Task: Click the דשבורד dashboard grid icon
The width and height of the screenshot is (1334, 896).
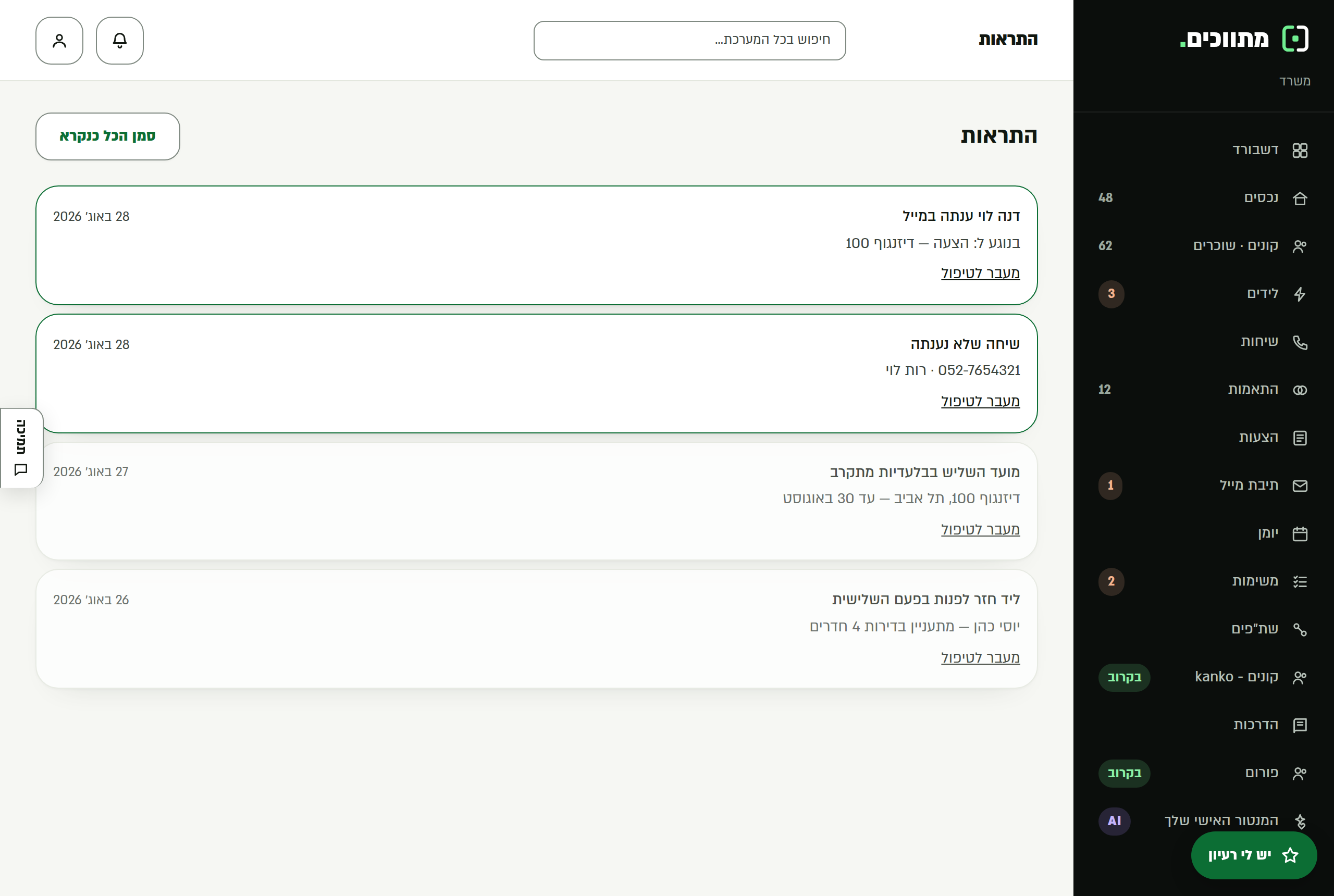Action: (x=1300, y=150)
